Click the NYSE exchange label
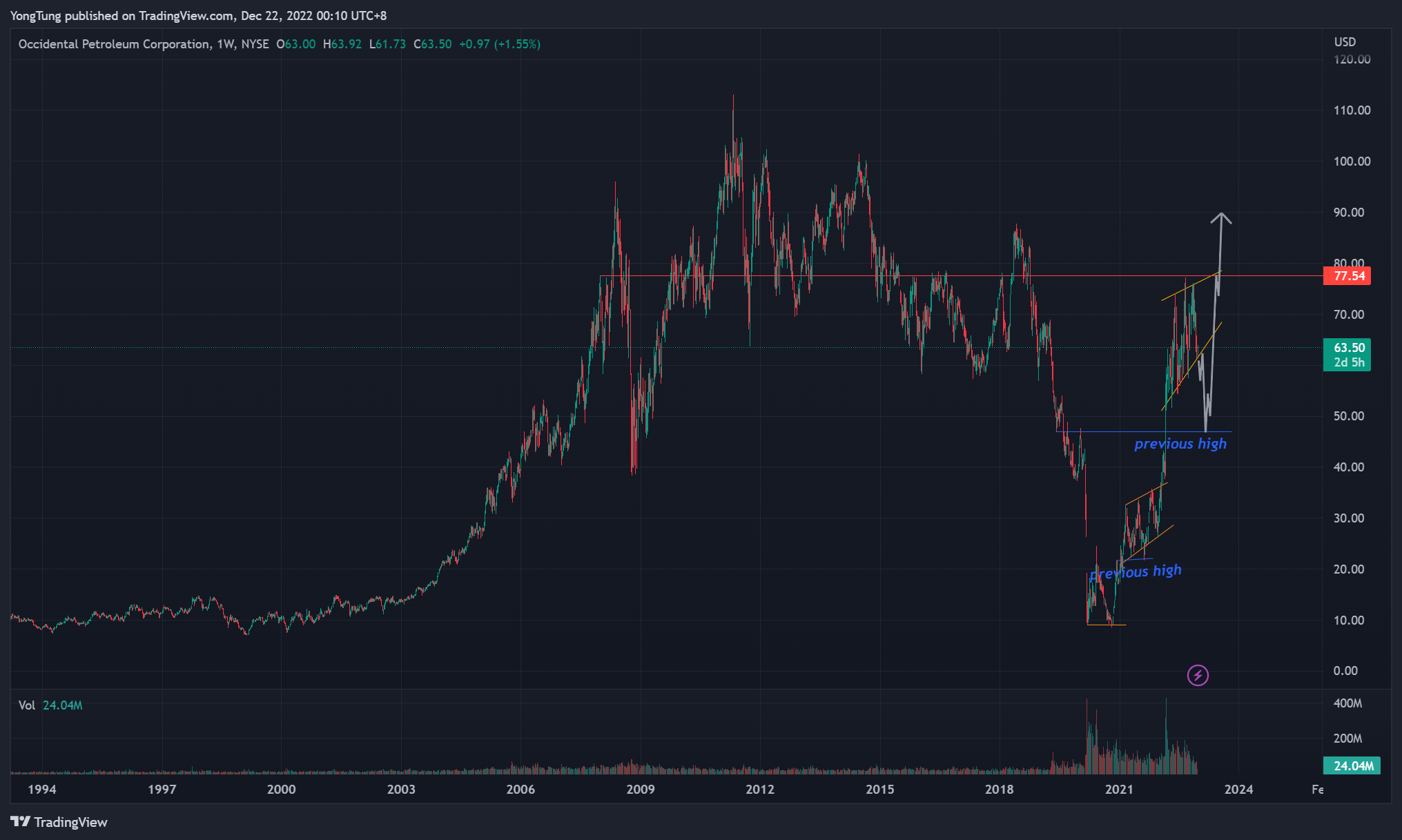 [x=255, y=44]
